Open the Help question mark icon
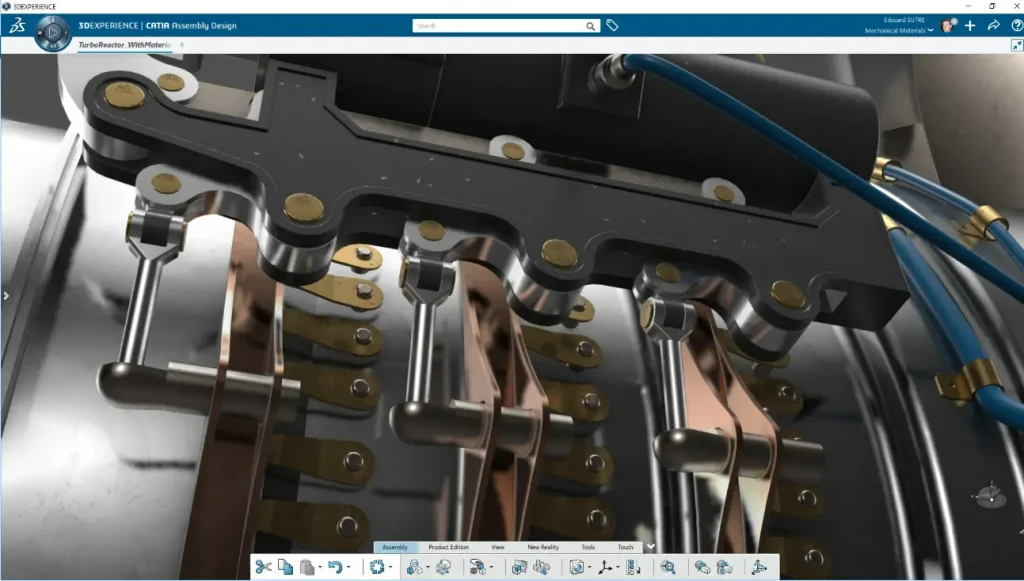 [x=1017, y=25]
